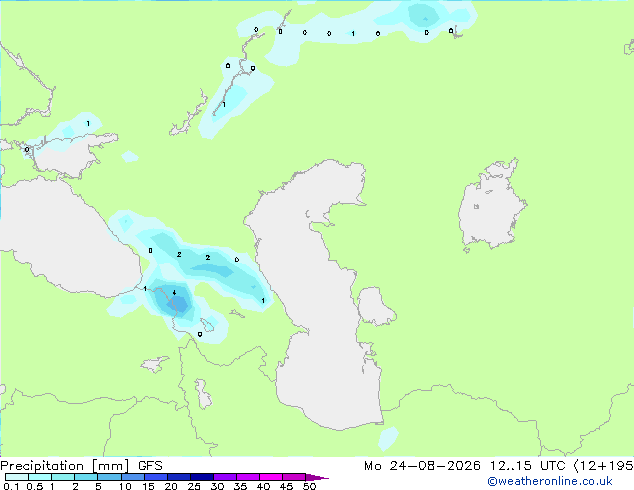Select the 2–5 mm legend color swatch
The image size is (634, 490).
[86, 477]
